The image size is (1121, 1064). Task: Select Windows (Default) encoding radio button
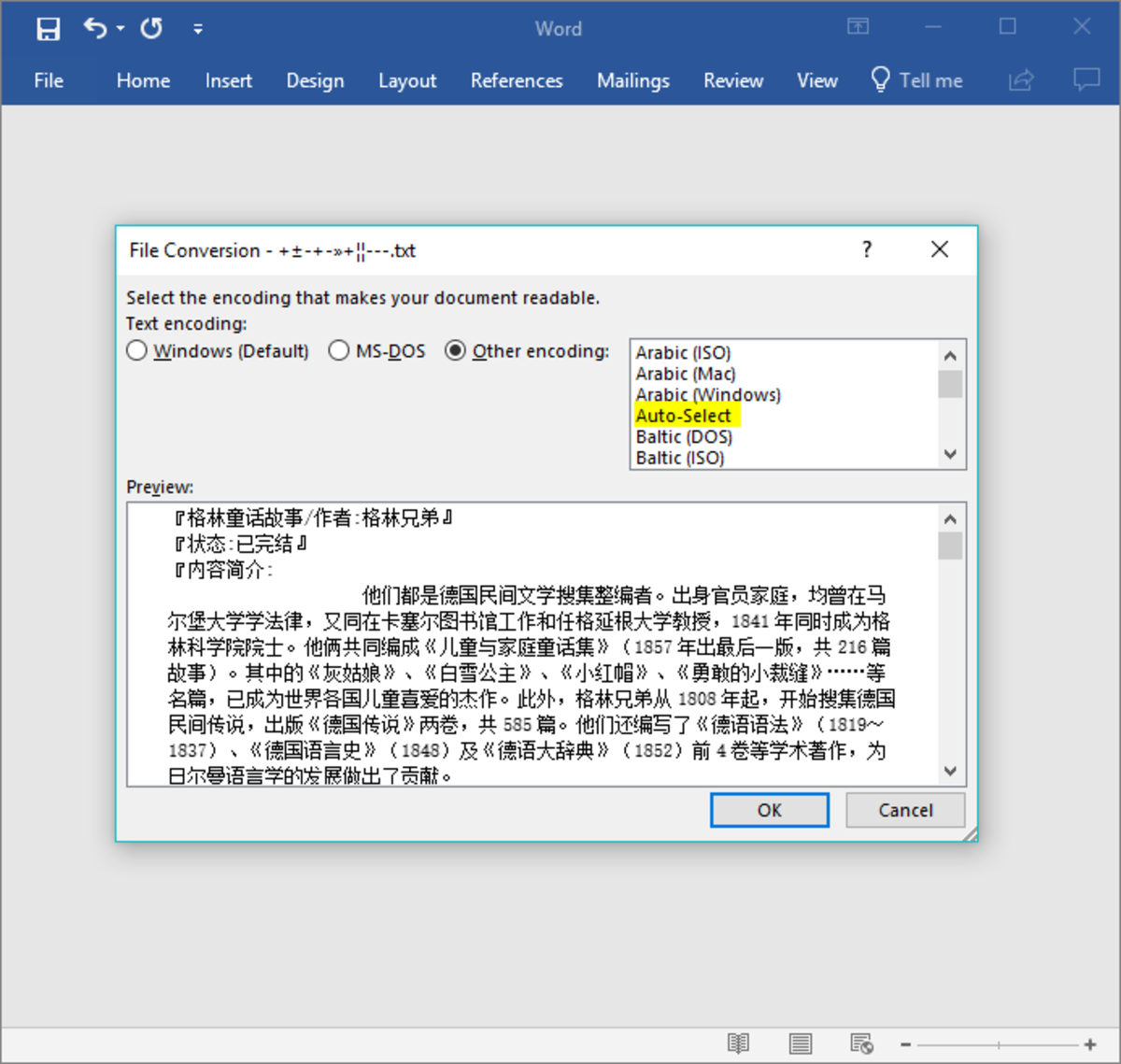point(137,351)
